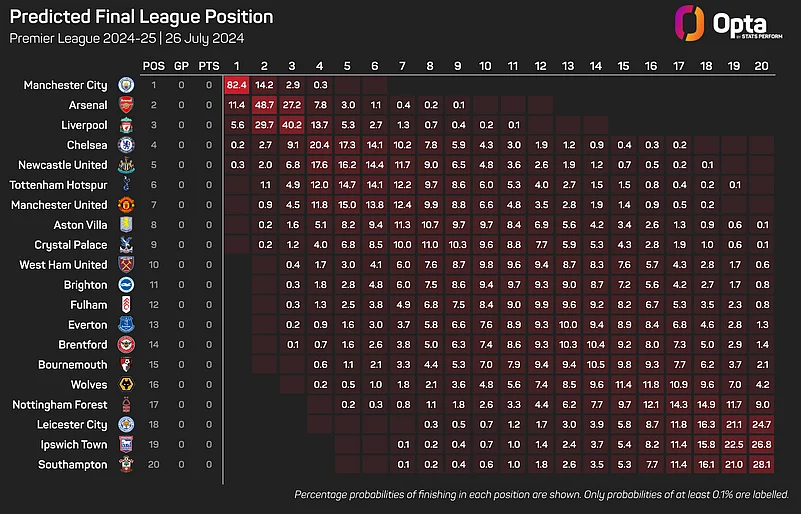Select the POS column header
This screenshot has width=801, height=514.
pos(154,65)
